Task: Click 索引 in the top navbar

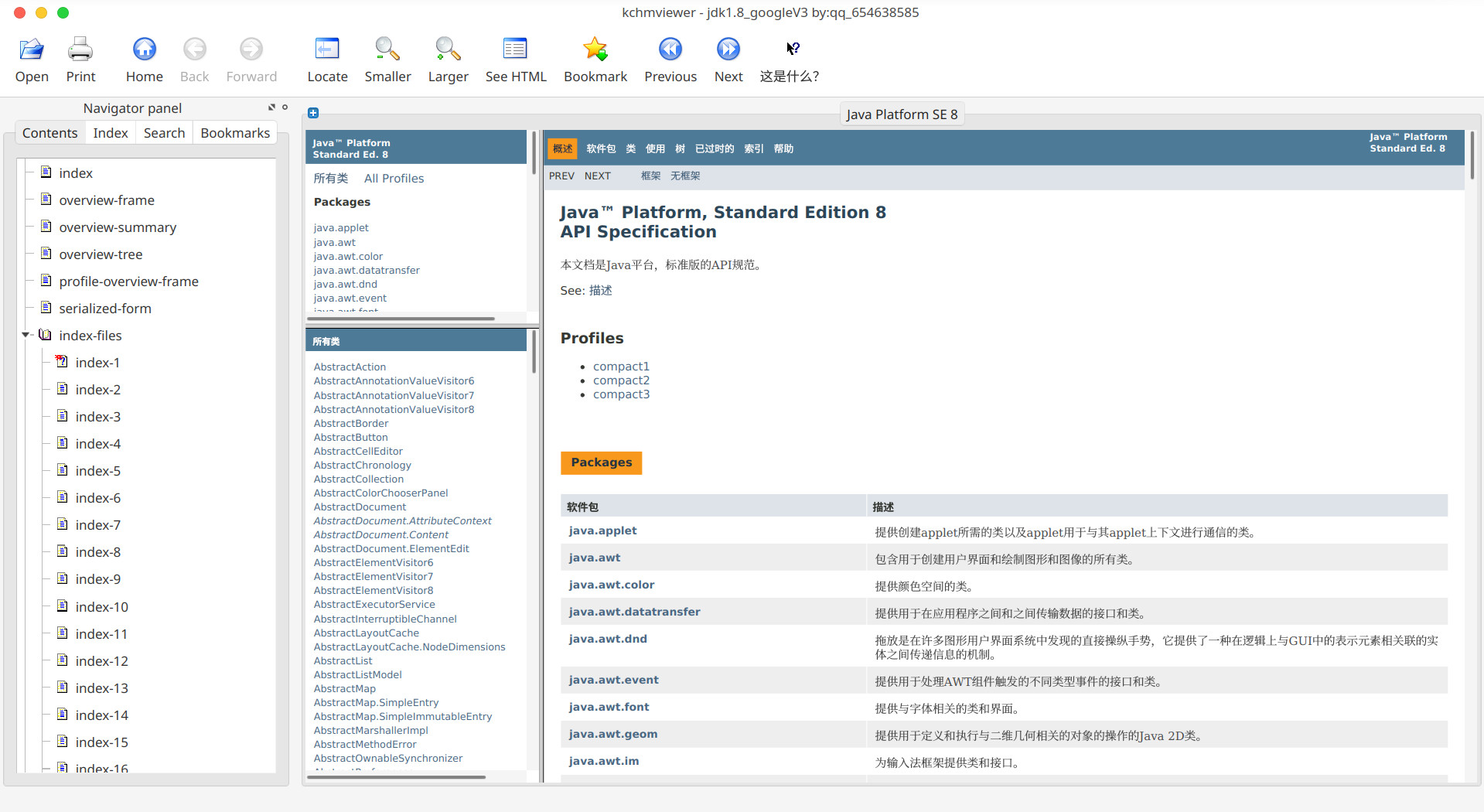Action: point(754,148)
